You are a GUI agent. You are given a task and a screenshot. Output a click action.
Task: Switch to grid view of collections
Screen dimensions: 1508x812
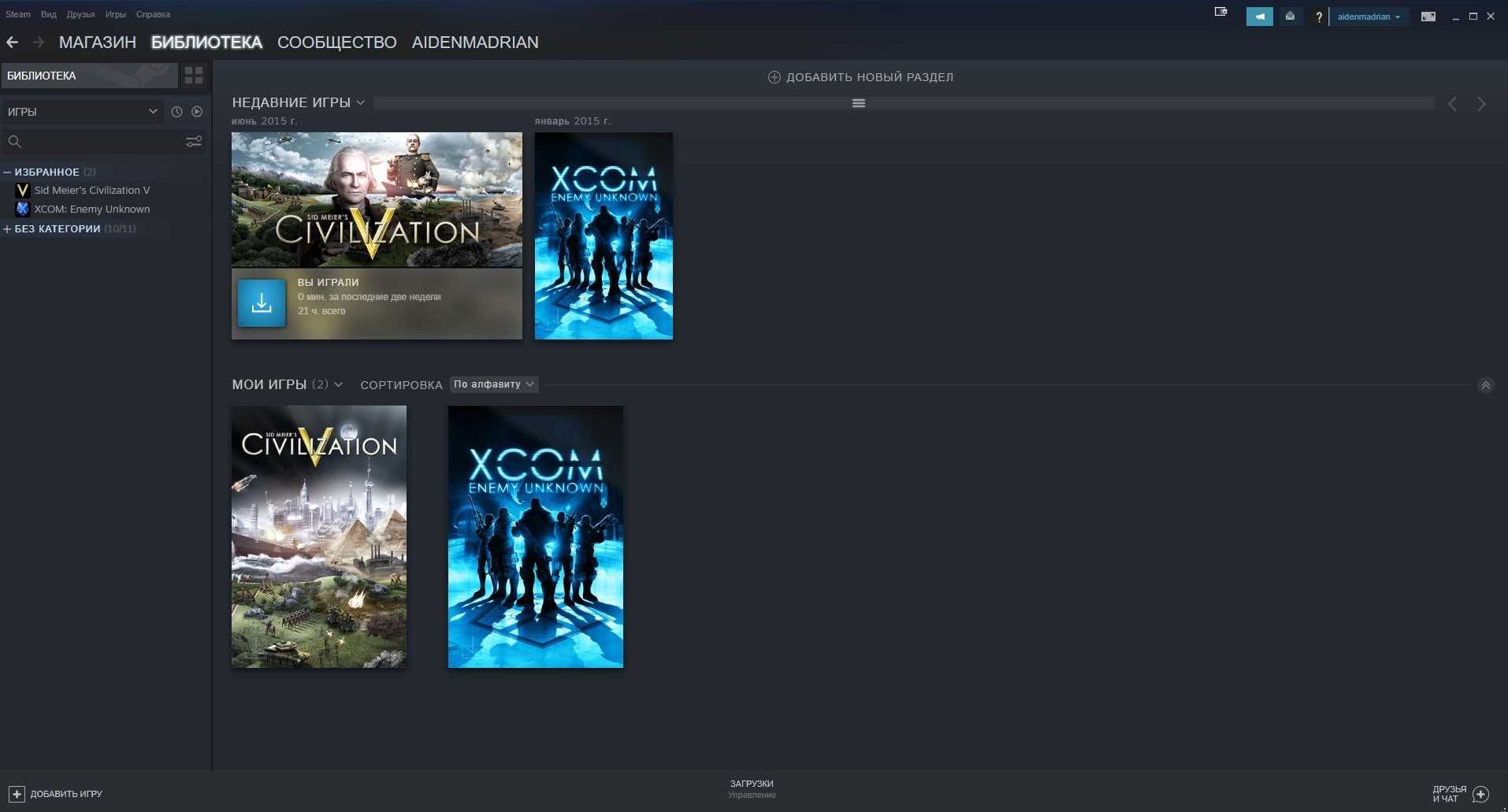tap(194, 76)
